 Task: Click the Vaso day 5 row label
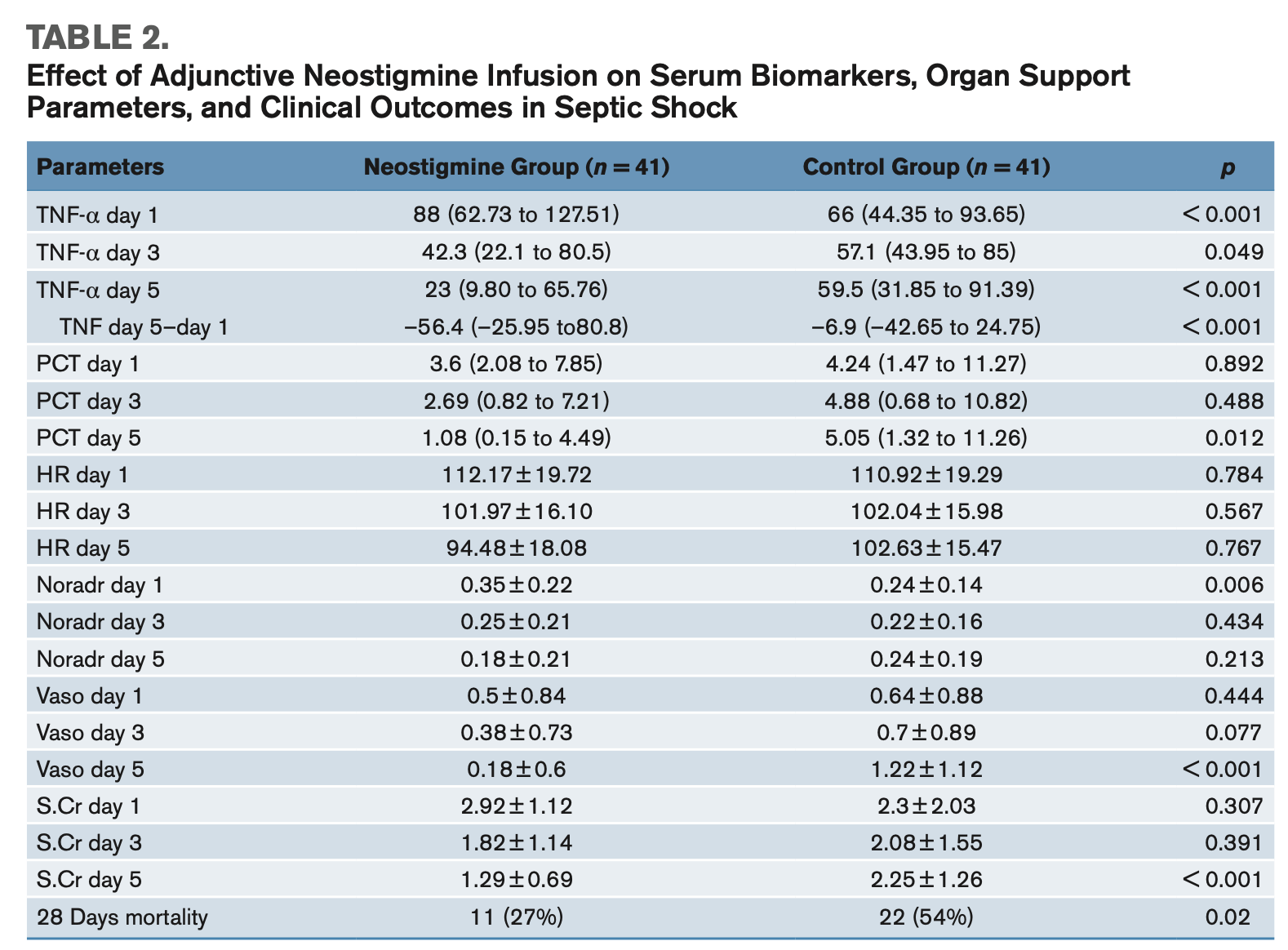[x=90, y=770]
